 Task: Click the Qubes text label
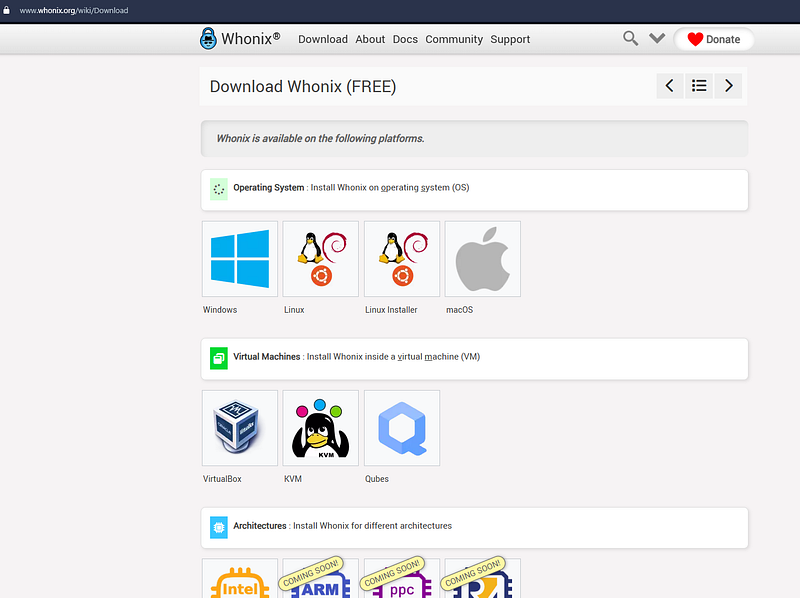(377, 479)
